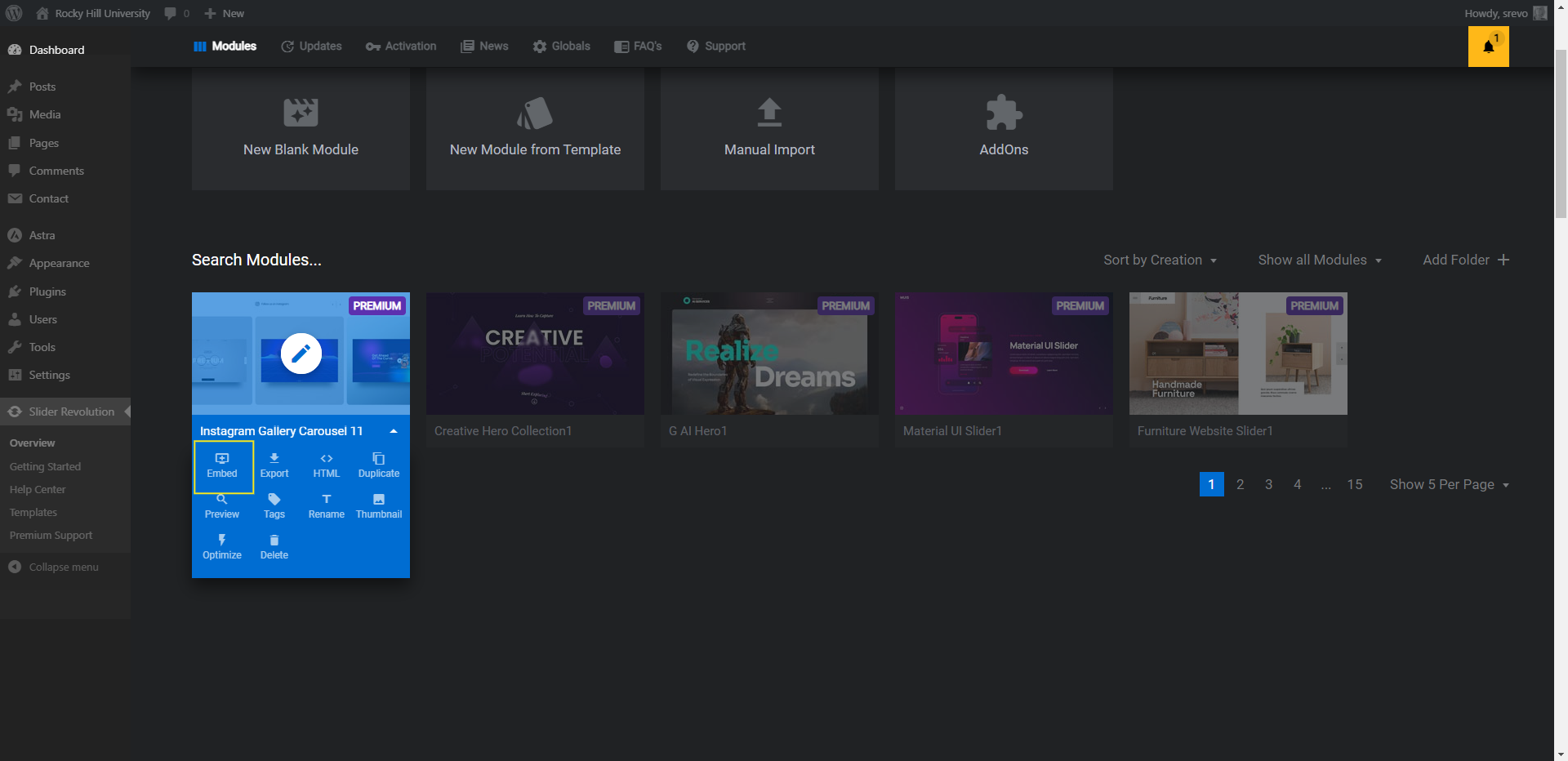
Task: Open Creative Hero Collection1 thumbnail
Action: coord(535,354)
